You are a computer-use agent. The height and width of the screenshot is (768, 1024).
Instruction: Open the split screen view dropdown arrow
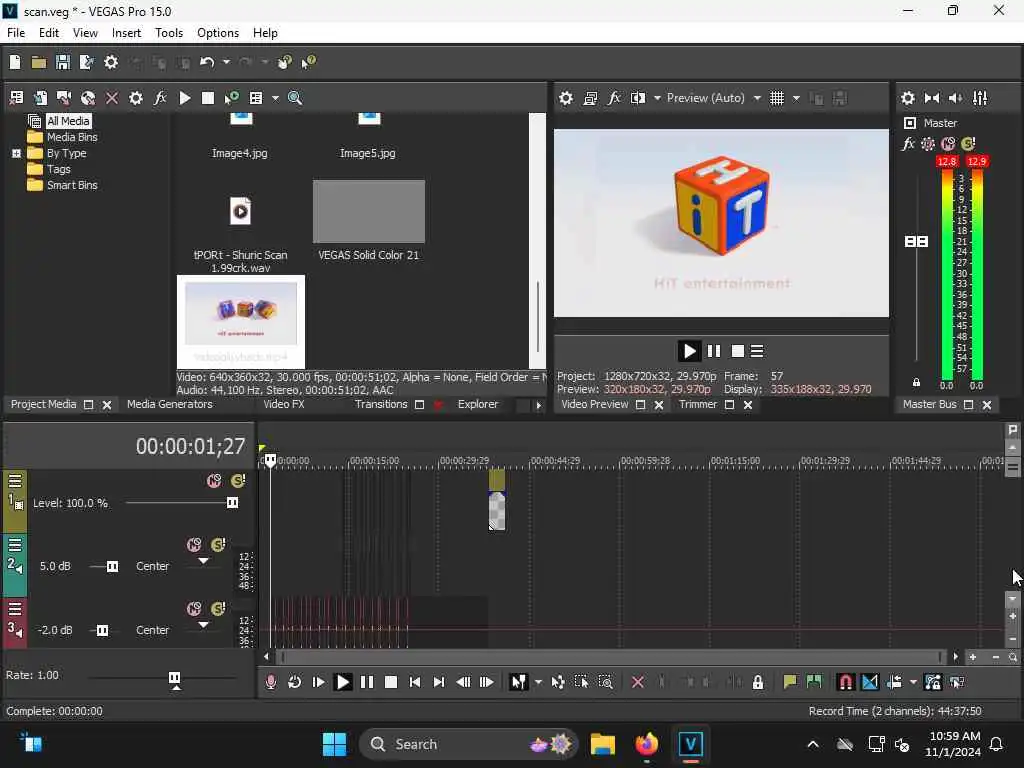[x=657, y=98]
